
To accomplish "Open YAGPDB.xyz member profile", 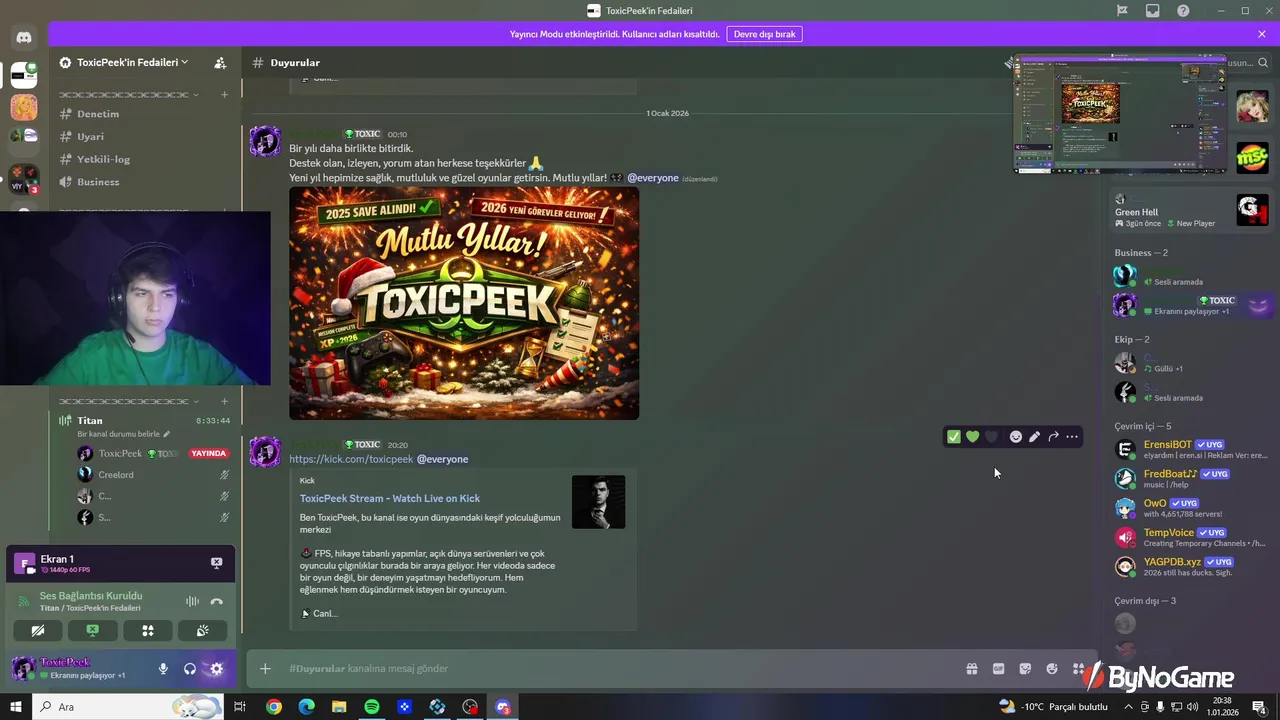I will [1190, 566].
